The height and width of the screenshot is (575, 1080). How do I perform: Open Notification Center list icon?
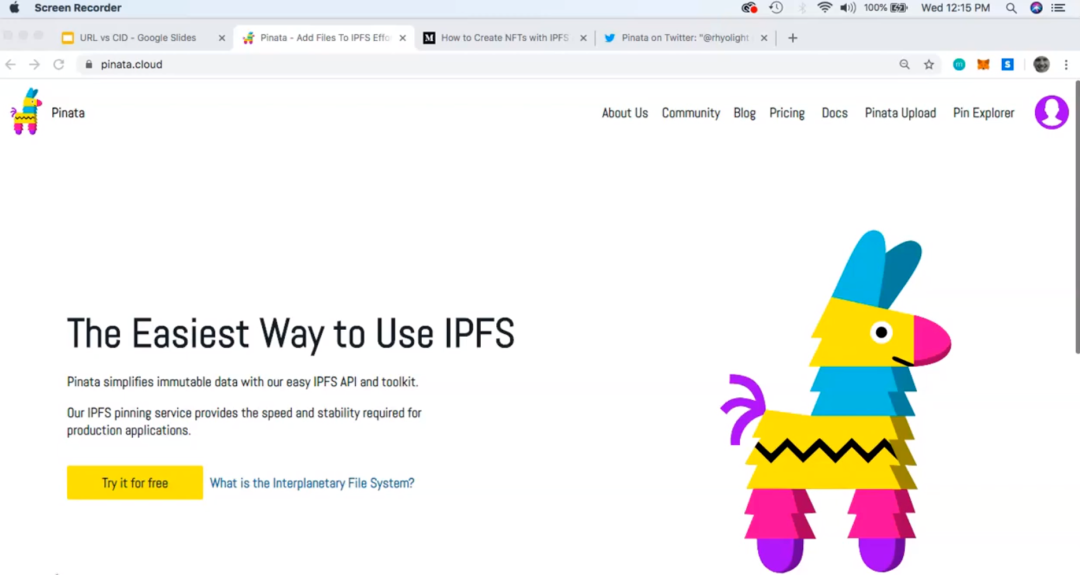[1059, 8]
